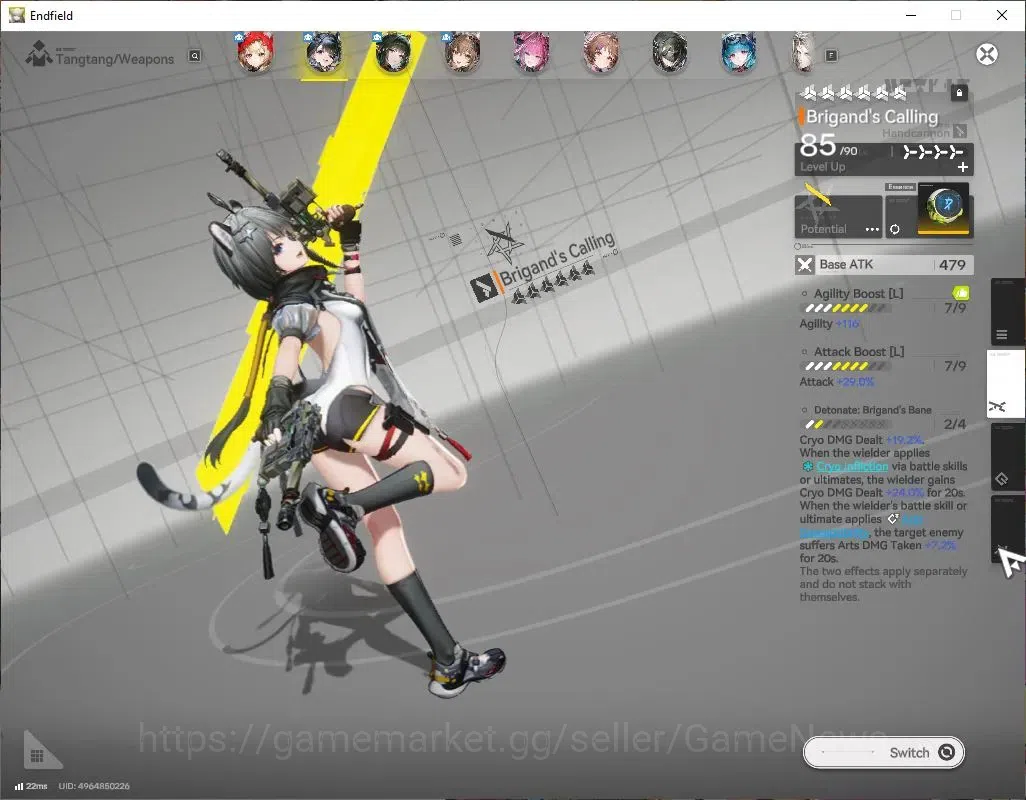
Task: Click the essence swap circular arrows icon
Action: pyautogui.click(x=894, y=230)
